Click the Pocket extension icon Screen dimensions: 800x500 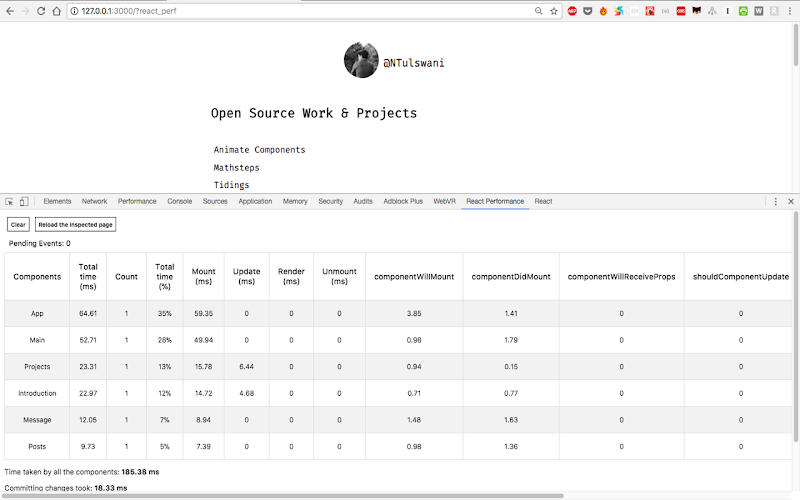(x=588, y=11)
